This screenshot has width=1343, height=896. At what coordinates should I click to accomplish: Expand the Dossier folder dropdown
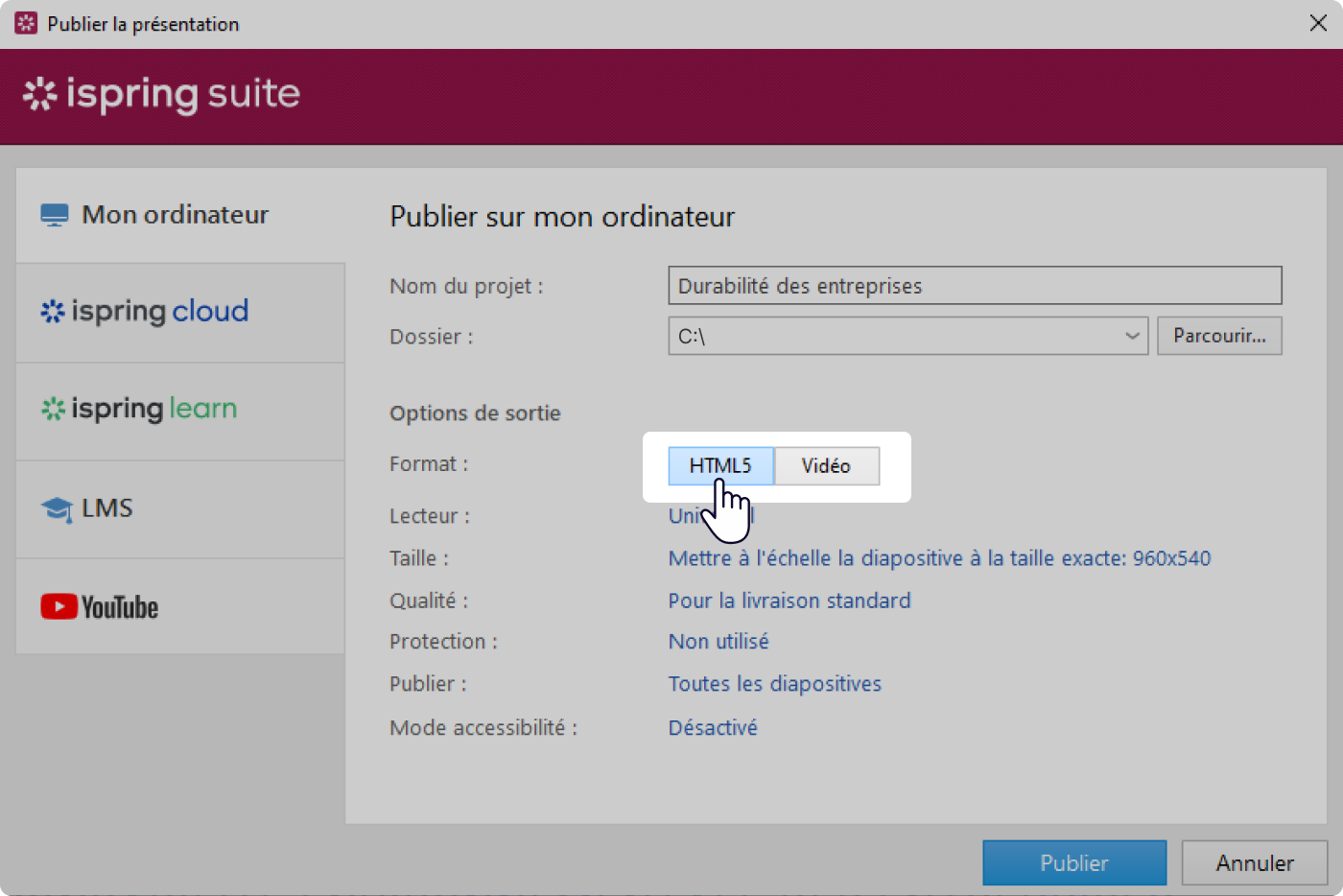(x=1132, y=337)
